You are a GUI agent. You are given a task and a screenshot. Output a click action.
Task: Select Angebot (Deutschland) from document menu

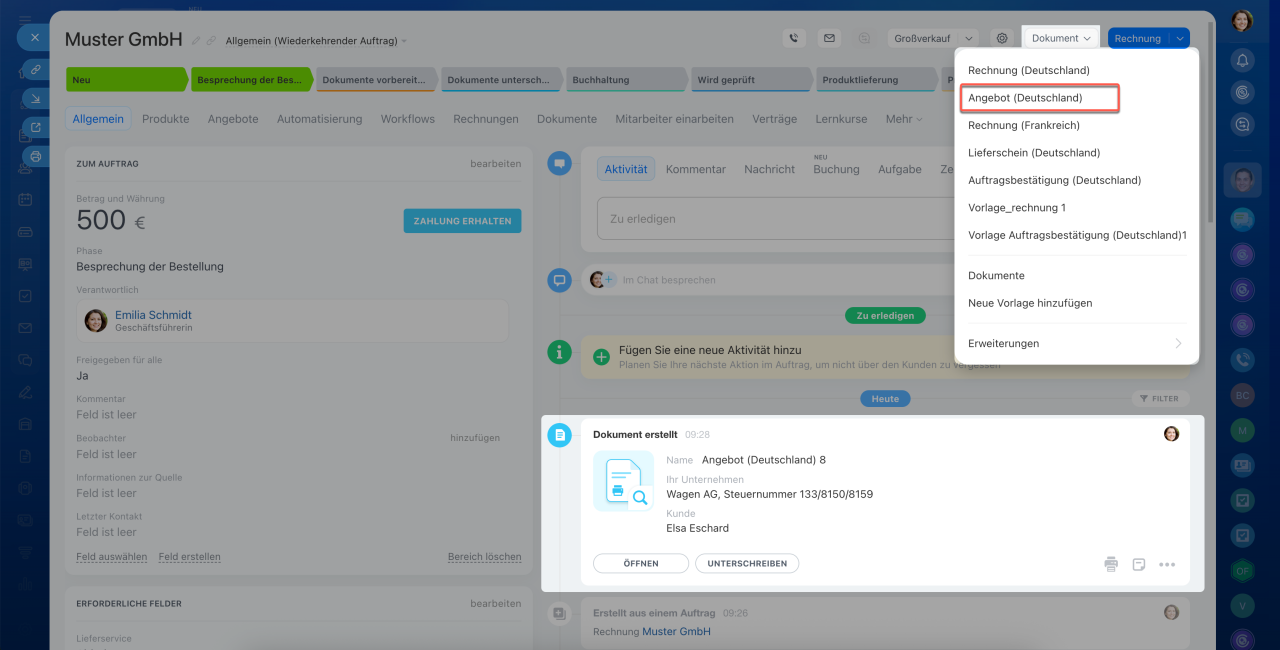[1038, 98]
